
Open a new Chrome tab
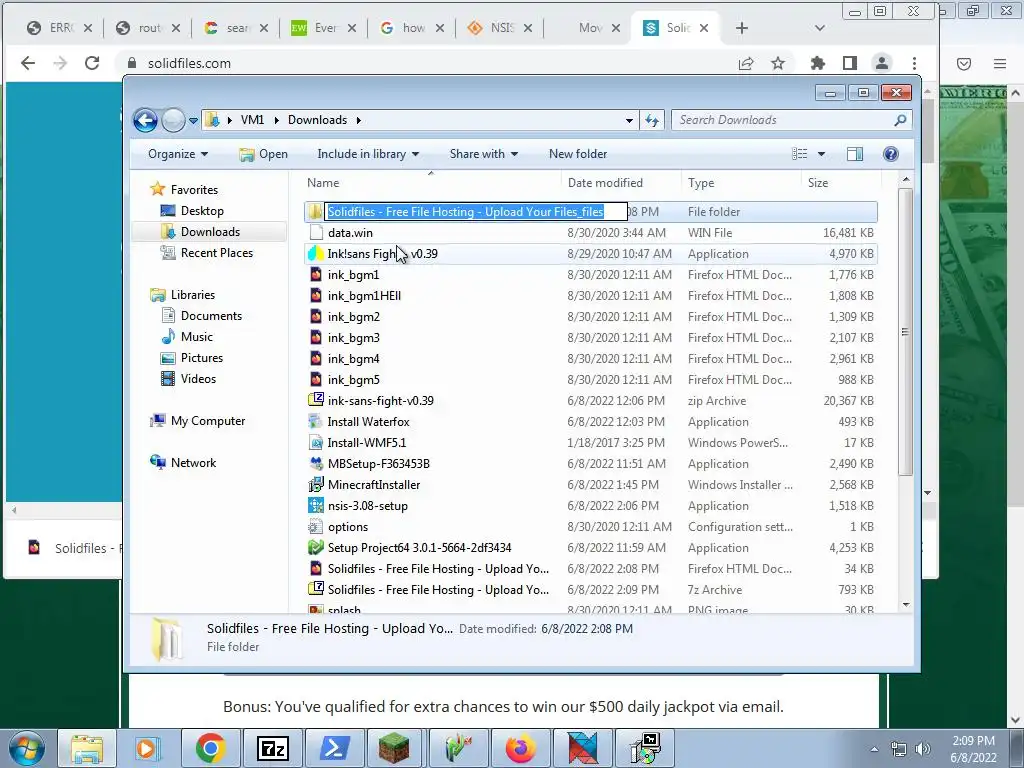[x=741, y=28]
